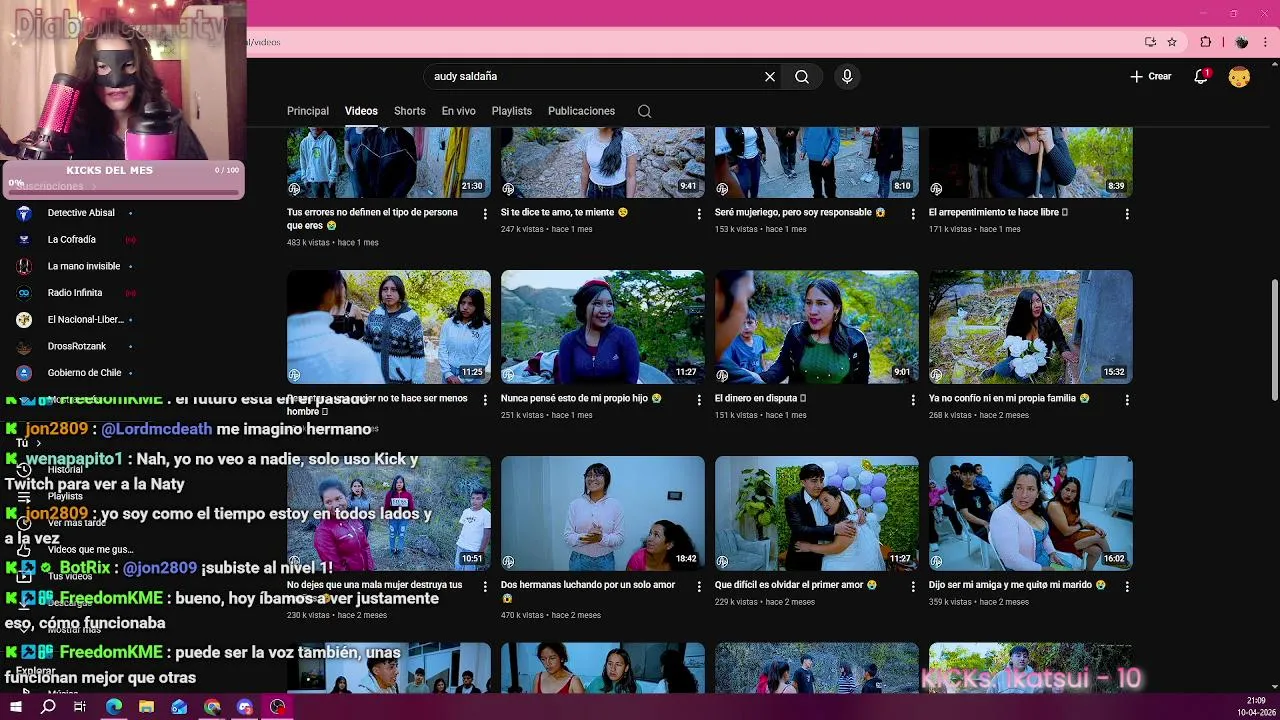Open Windows Start menu
This screenshot has height=720, width=1280.
(x=15, y=707)
